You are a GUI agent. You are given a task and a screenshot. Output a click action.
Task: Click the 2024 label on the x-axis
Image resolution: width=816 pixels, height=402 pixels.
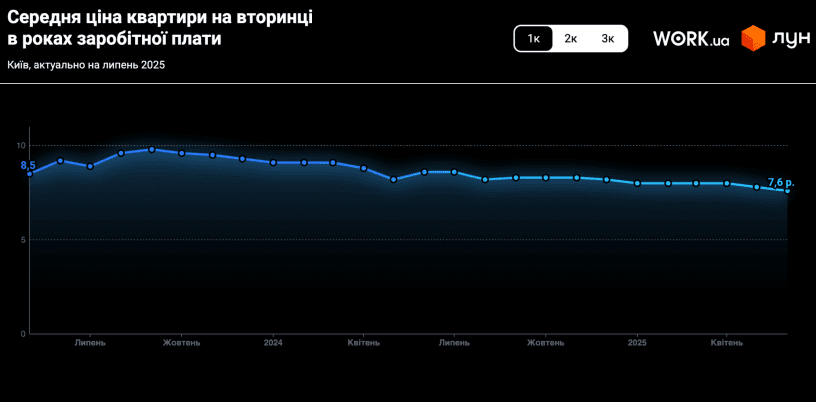pyautogui.click(x=273, y=342)
